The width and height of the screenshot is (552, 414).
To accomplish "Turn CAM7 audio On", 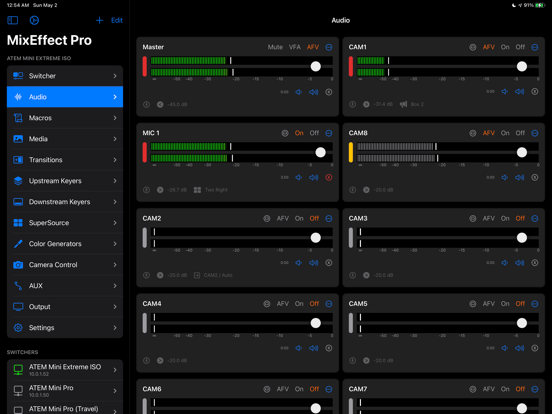I will (505, 389).
